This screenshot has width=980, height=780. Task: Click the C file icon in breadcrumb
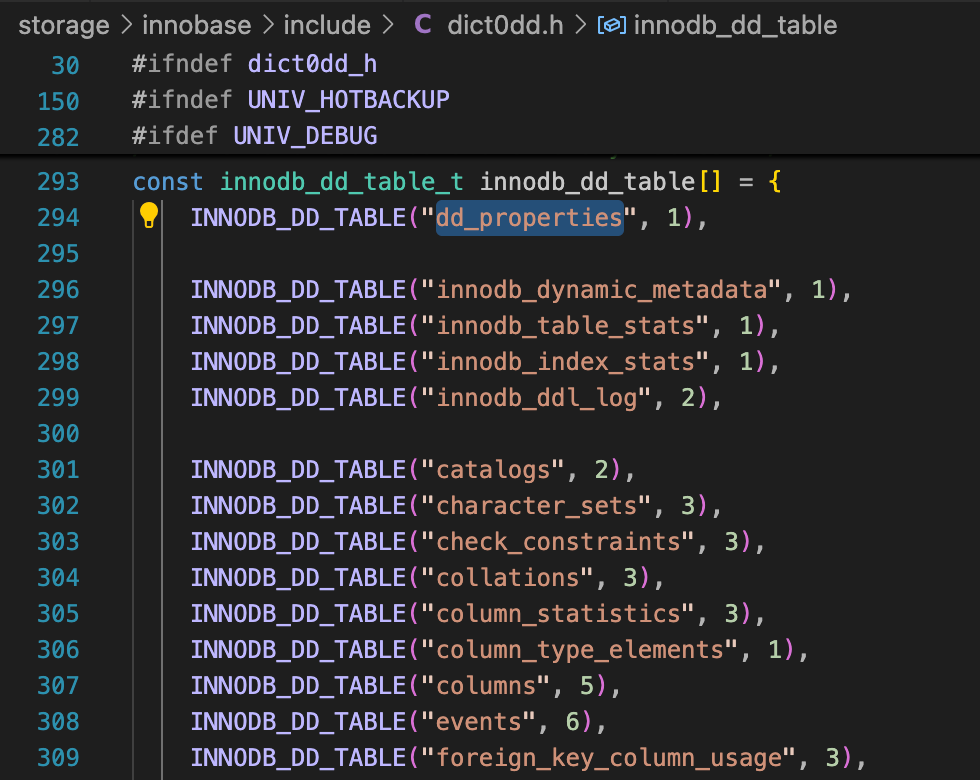pyautogui.click(x=423, y=25)
